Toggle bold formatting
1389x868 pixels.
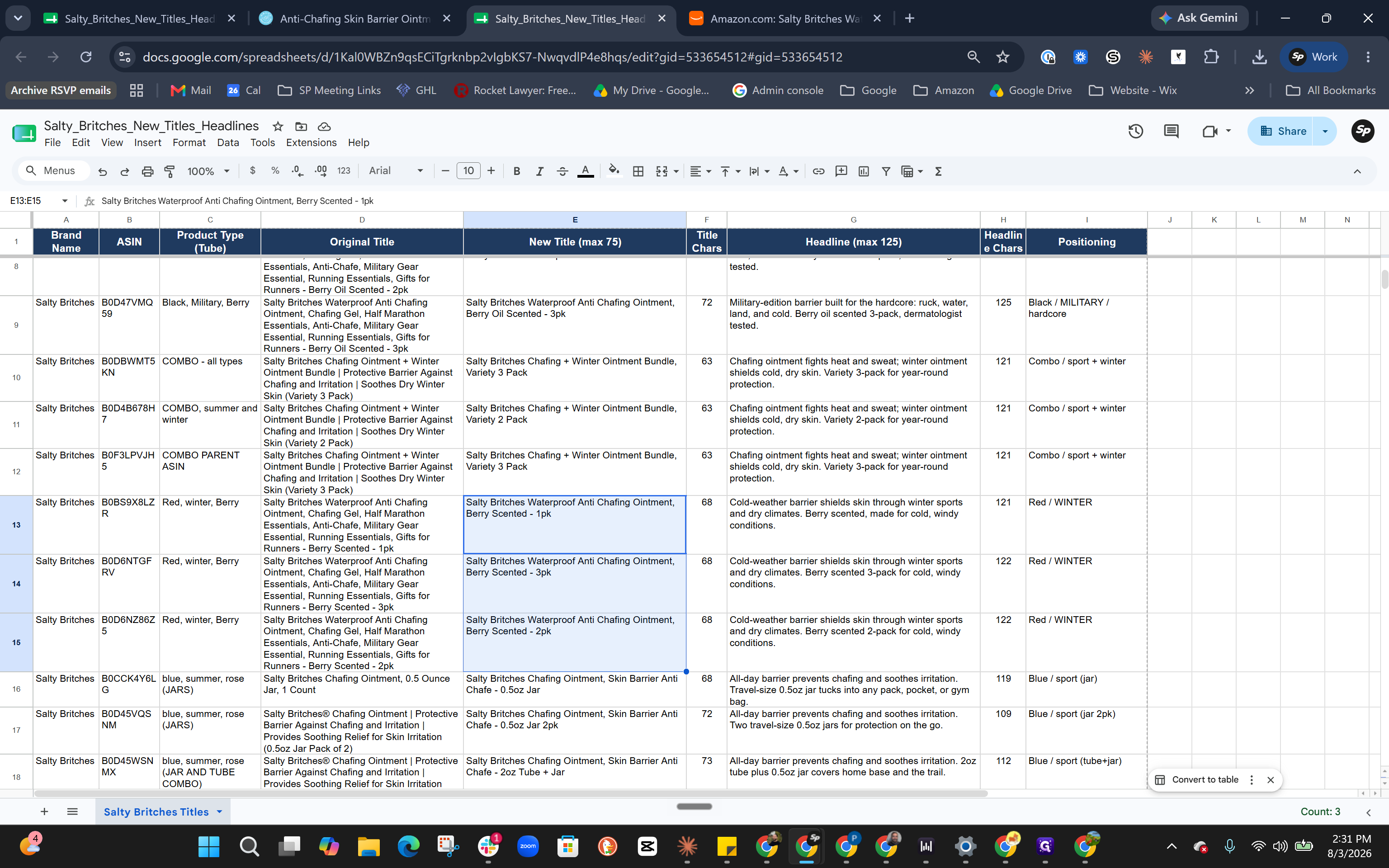pos(516,171)
